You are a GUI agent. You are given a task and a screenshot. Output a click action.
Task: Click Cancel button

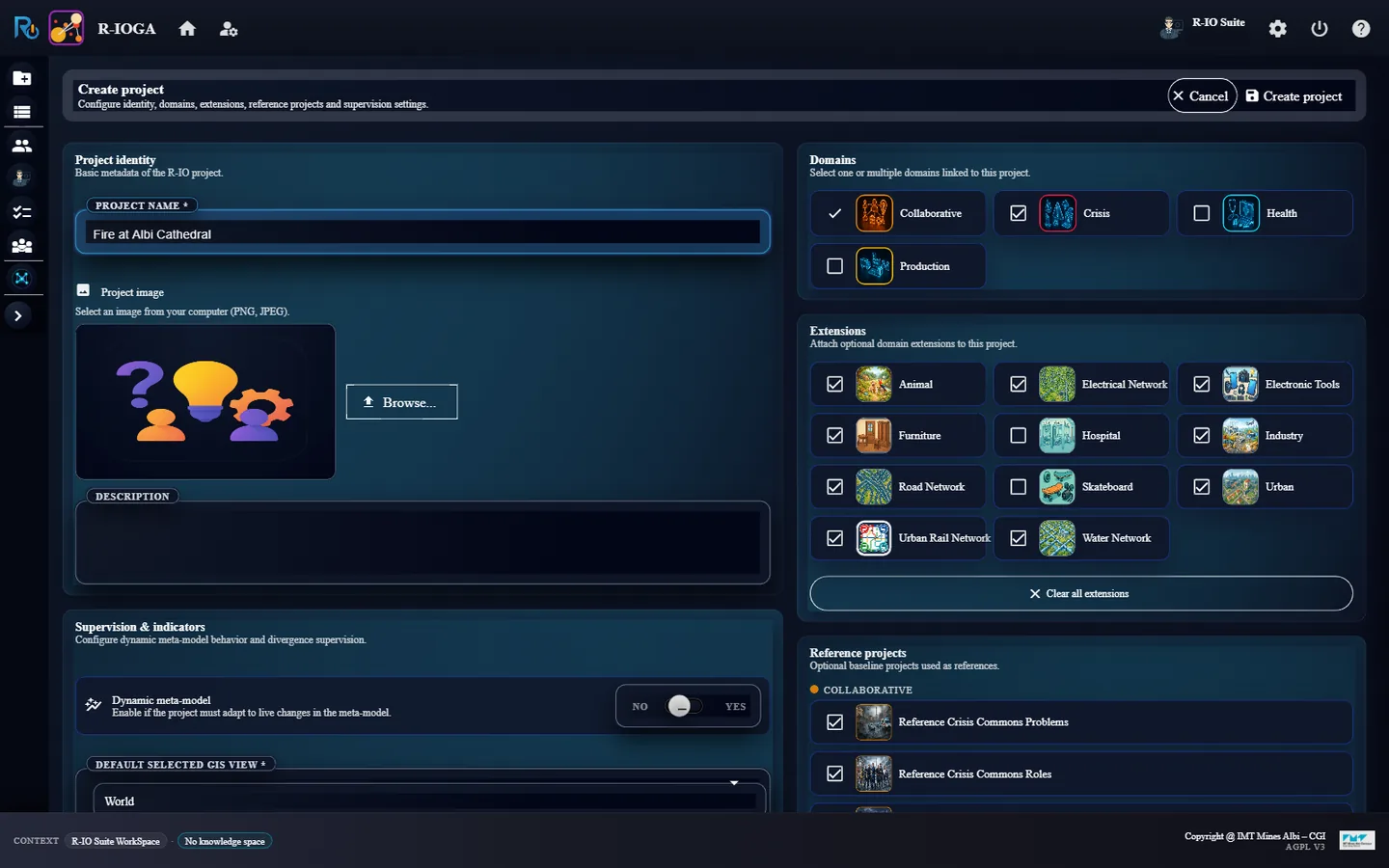tap(1202, 95)
